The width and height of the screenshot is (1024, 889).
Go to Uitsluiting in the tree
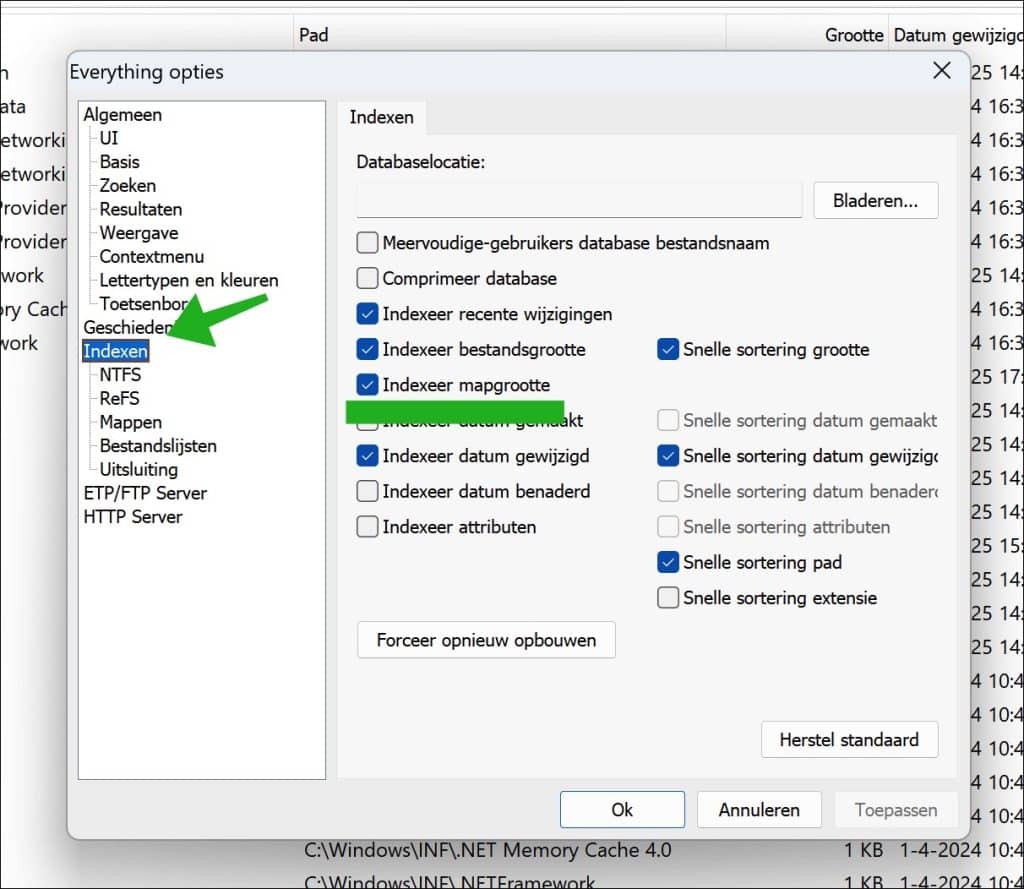[138, 469]
